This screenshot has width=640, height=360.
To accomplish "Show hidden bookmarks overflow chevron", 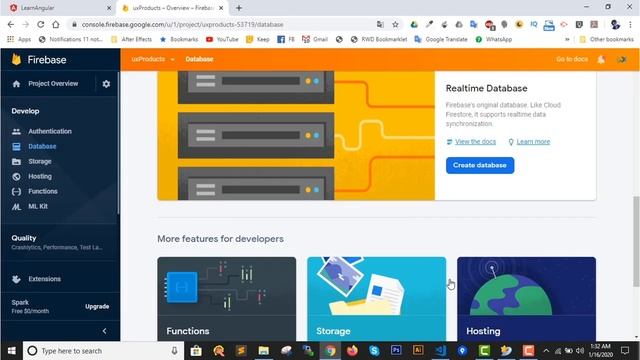I will pyautogui.click(x=567, y=39).
